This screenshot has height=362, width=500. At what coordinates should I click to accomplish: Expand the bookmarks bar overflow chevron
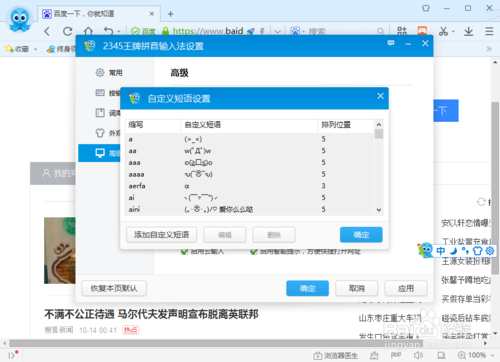click(489, 49)
